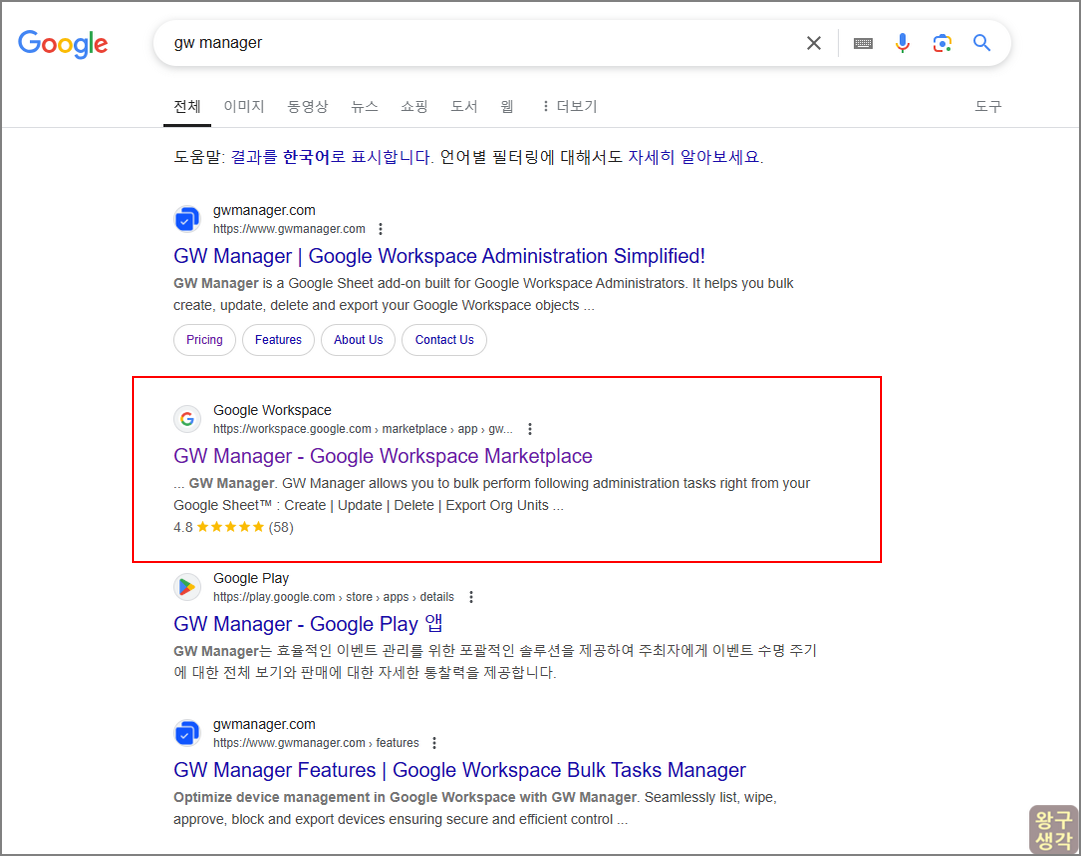Click the Google logo to return home
Screen dimensions: 1081x856
click(62, 43)
